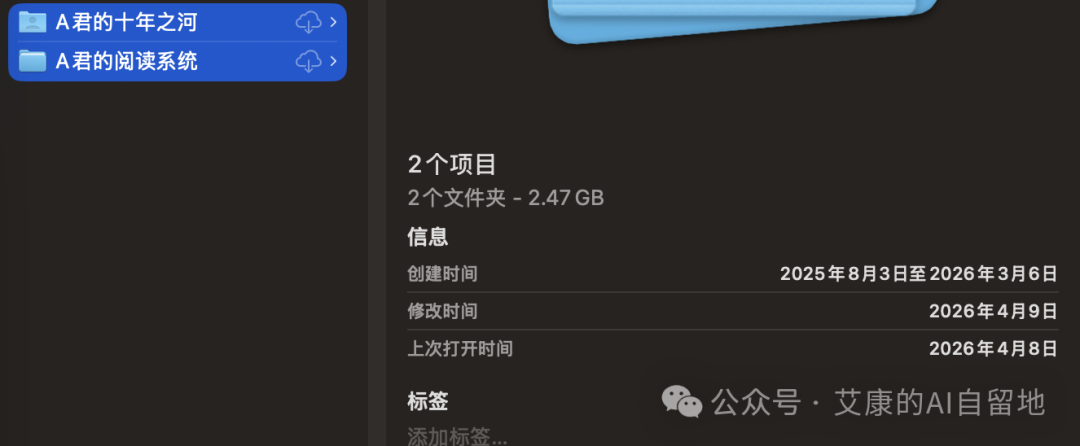The width and height of the screenshot is (1080, 446).
Task: Click the WeChat logo in the watermark
Action: 681,402
